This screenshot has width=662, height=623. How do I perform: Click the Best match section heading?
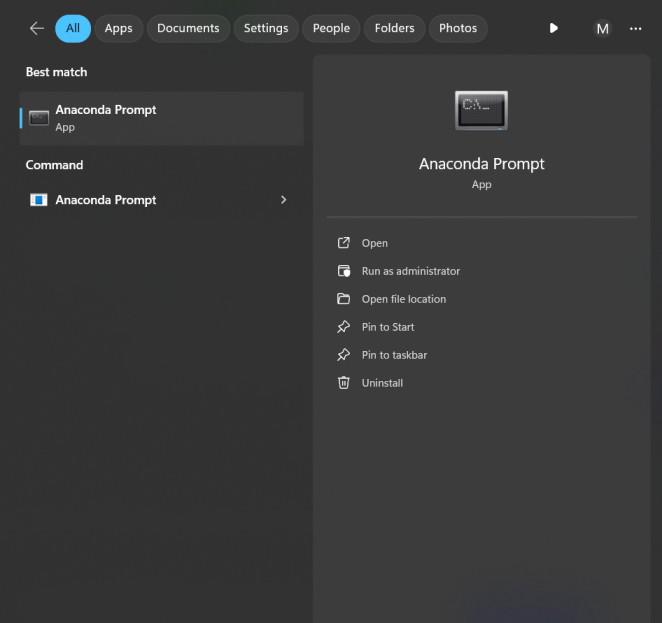click(x=56, y=72)
